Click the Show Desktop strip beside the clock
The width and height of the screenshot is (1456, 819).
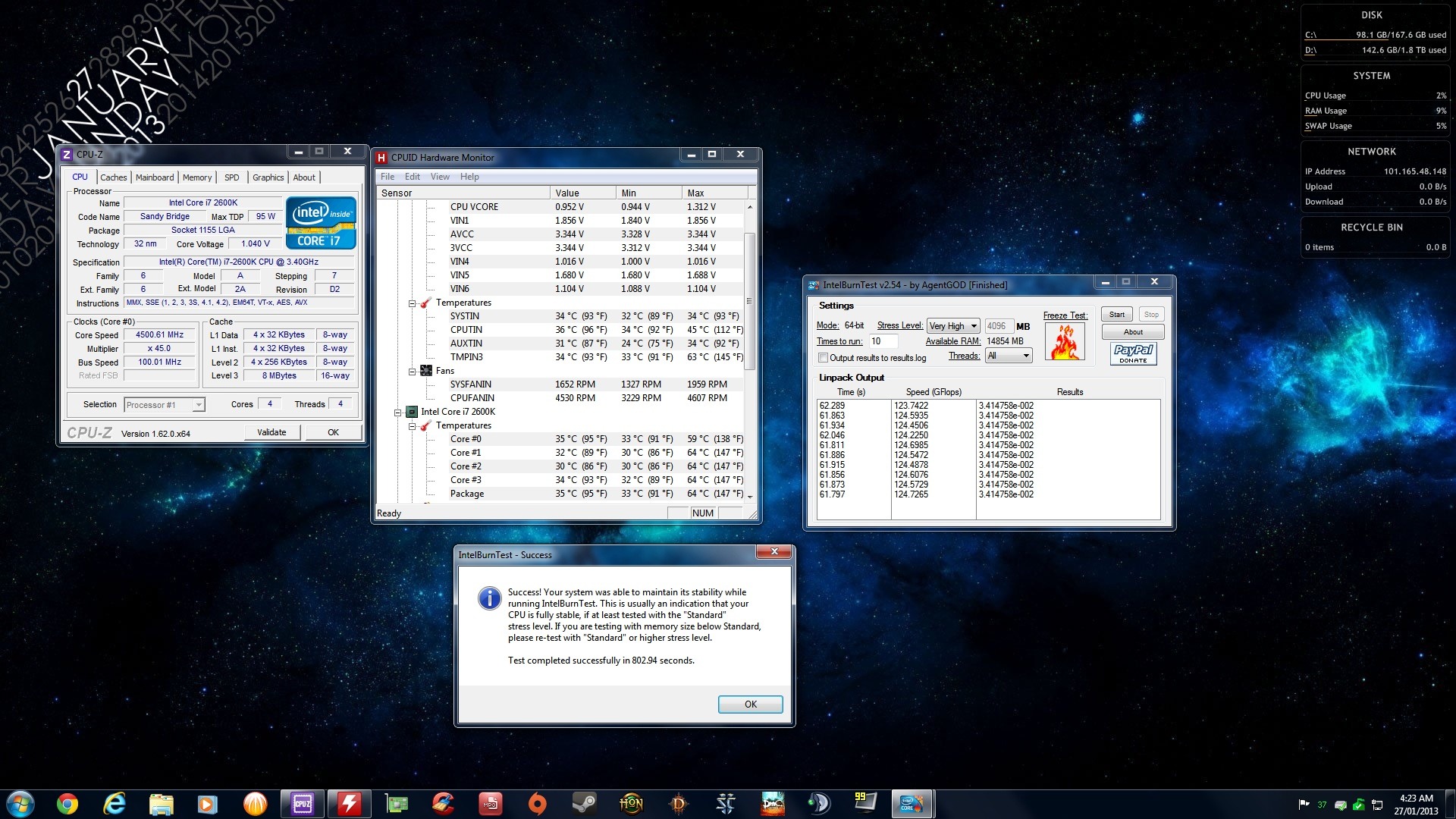[1451, 804]
